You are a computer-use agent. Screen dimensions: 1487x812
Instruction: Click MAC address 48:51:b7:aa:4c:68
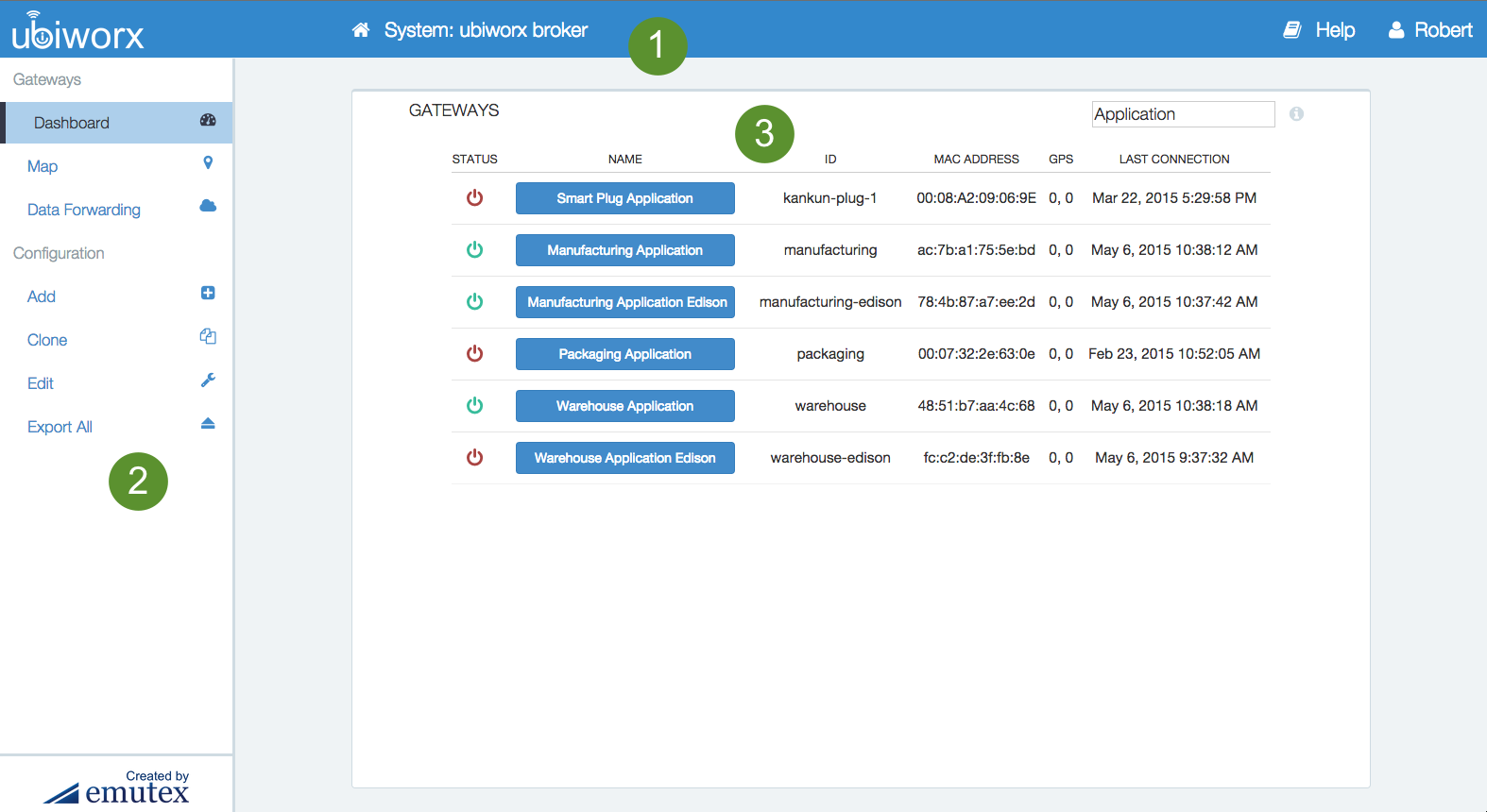977,406
